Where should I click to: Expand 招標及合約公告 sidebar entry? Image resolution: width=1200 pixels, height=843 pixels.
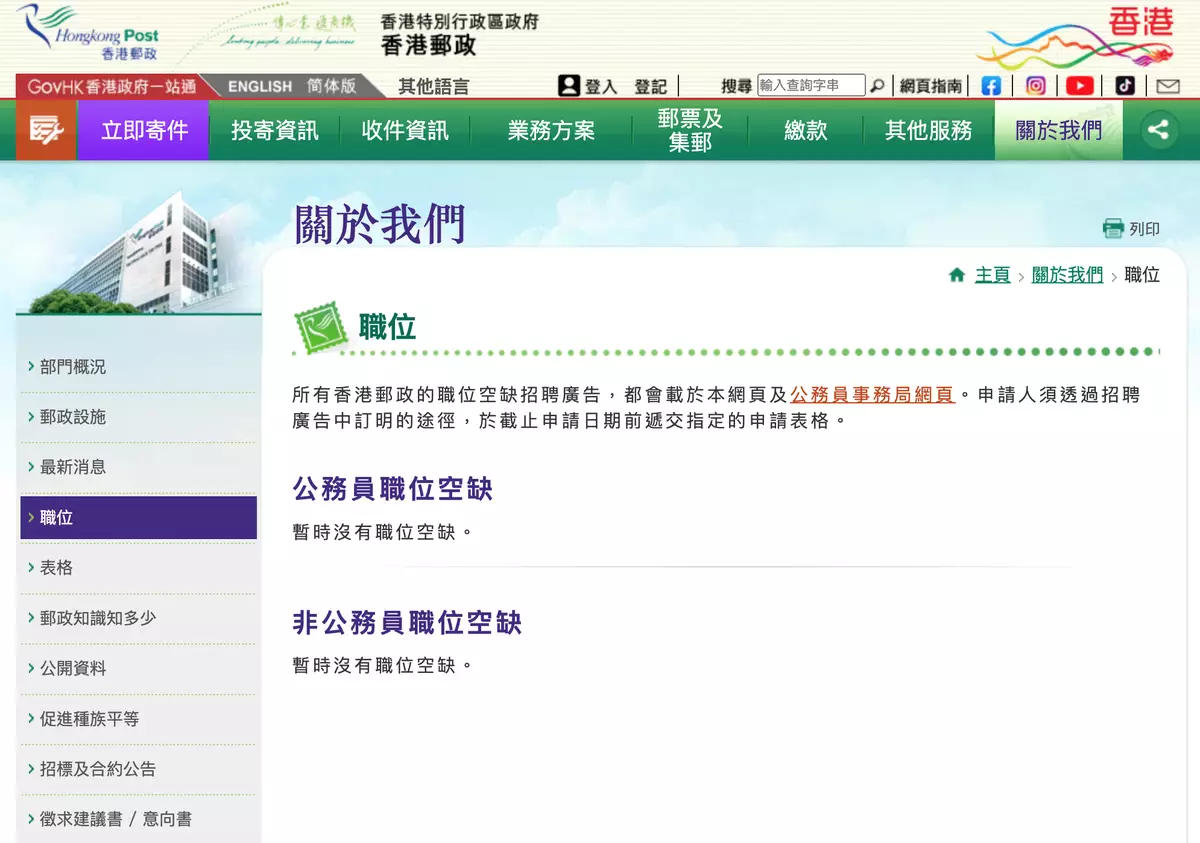(x=98, y=769)
